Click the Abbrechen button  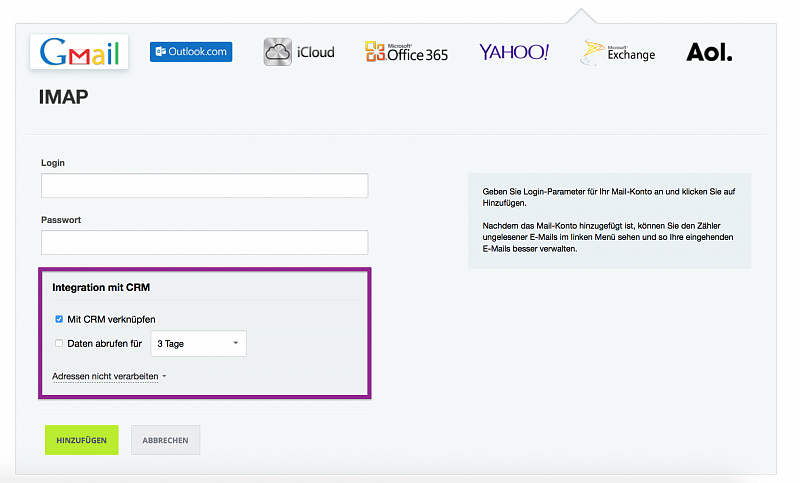(x=165, y=440)
